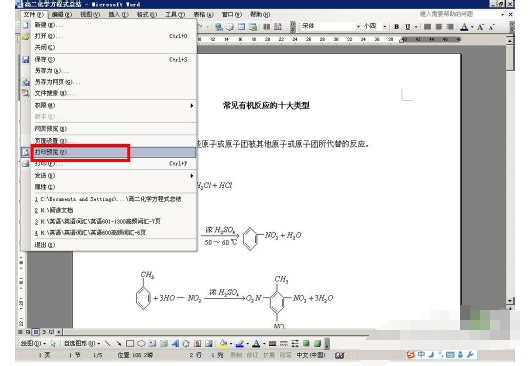
Task: Apply font color A button
Action: click(465, 27)
